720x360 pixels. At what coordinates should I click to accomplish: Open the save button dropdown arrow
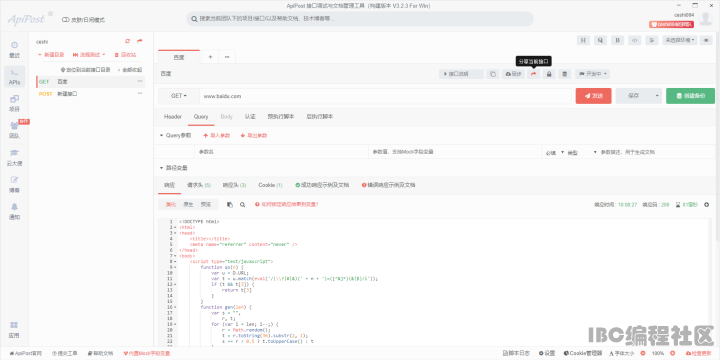(657, 96)
